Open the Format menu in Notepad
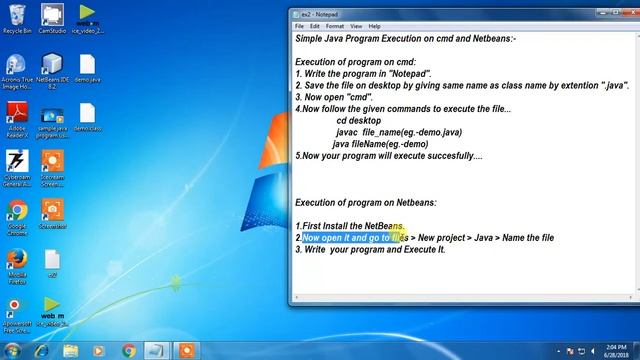Screen dimensions: 640x360 click(335, 26)
